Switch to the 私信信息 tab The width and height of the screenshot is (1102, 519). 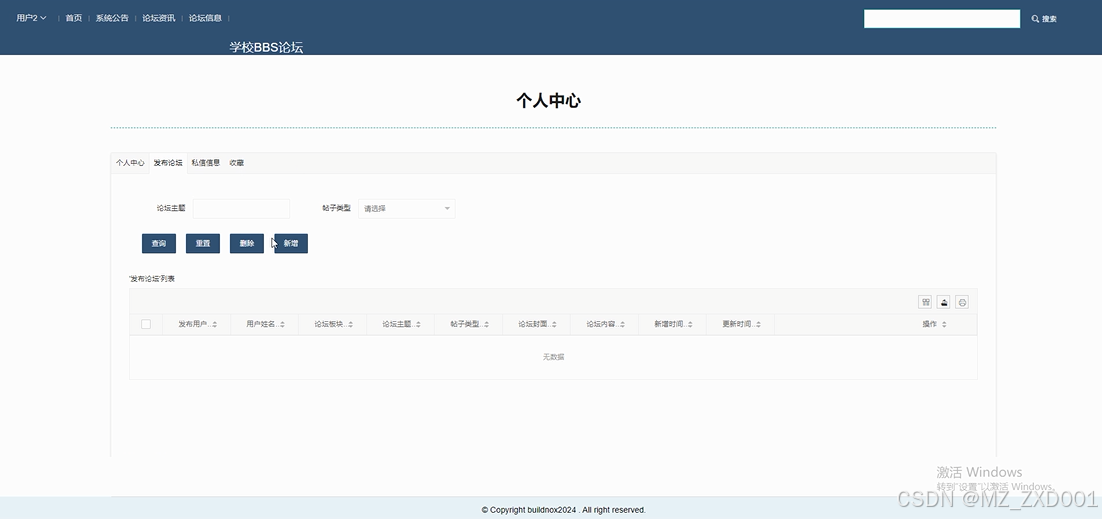(206, 163)
